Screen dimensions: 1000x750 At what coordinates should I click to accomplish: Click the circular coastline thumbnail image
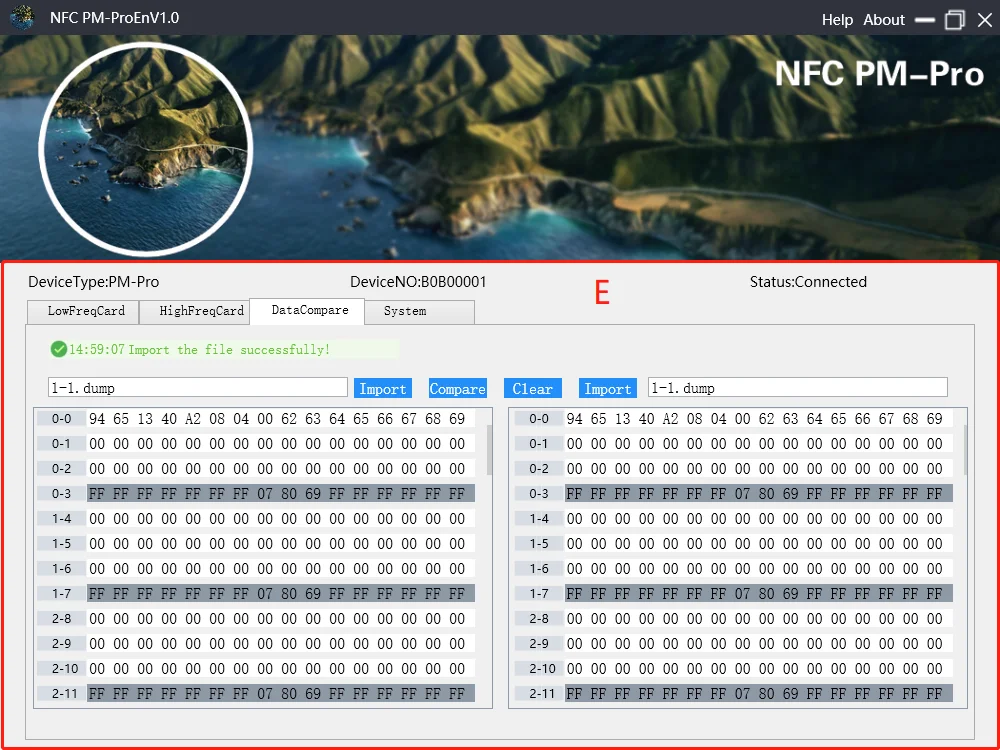pos(146,150)
